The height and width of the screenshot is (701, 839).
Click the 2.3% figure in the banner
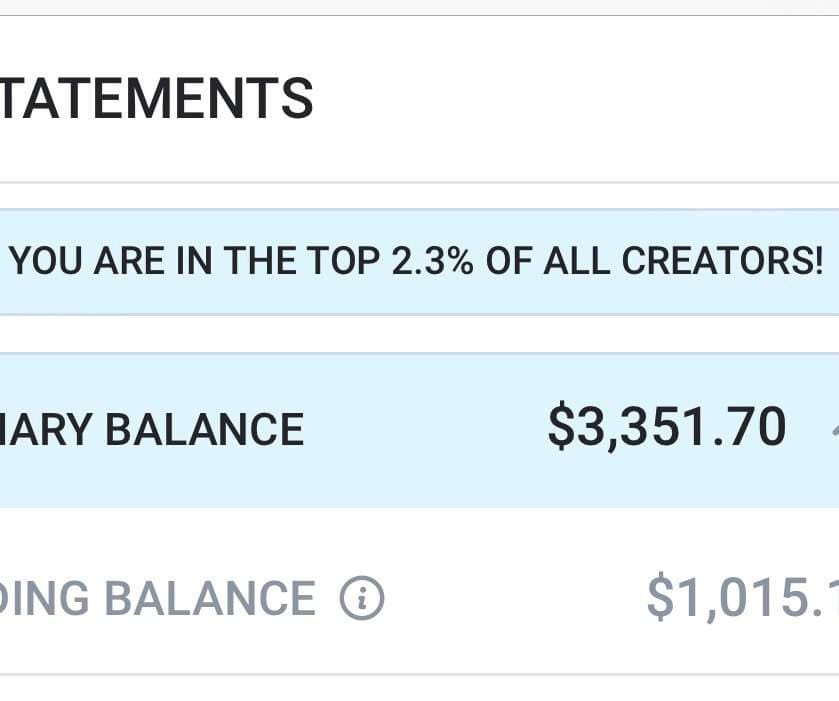pos(432,261)
